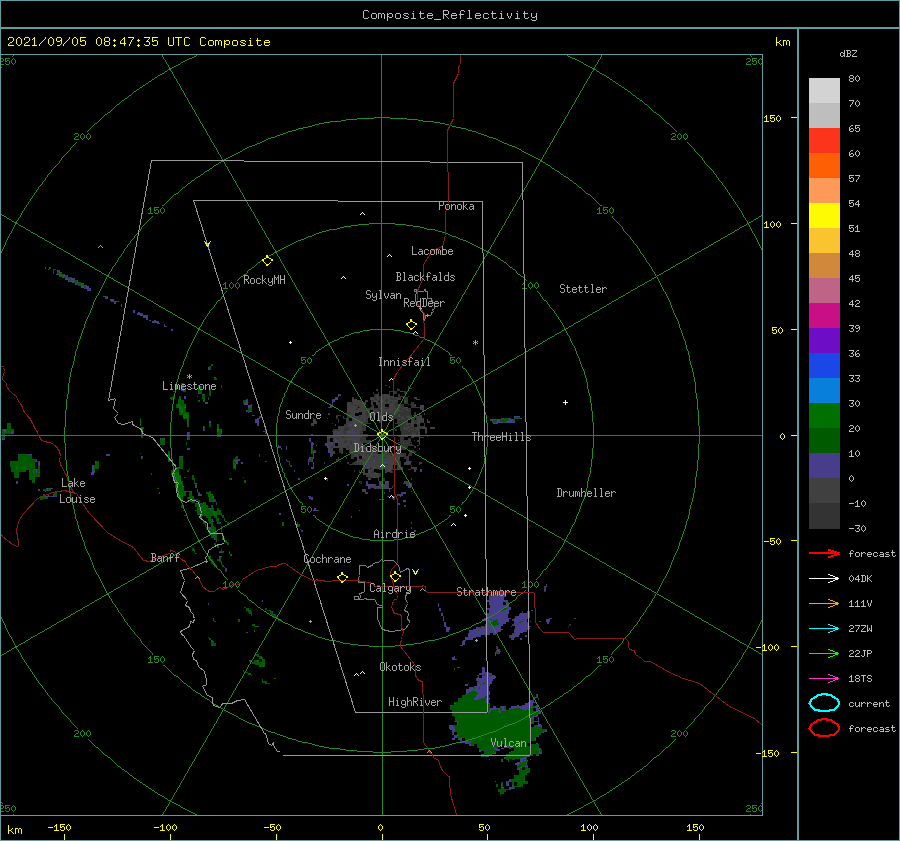Click the Sundre label
900x841 pixels.
[303, 414]
